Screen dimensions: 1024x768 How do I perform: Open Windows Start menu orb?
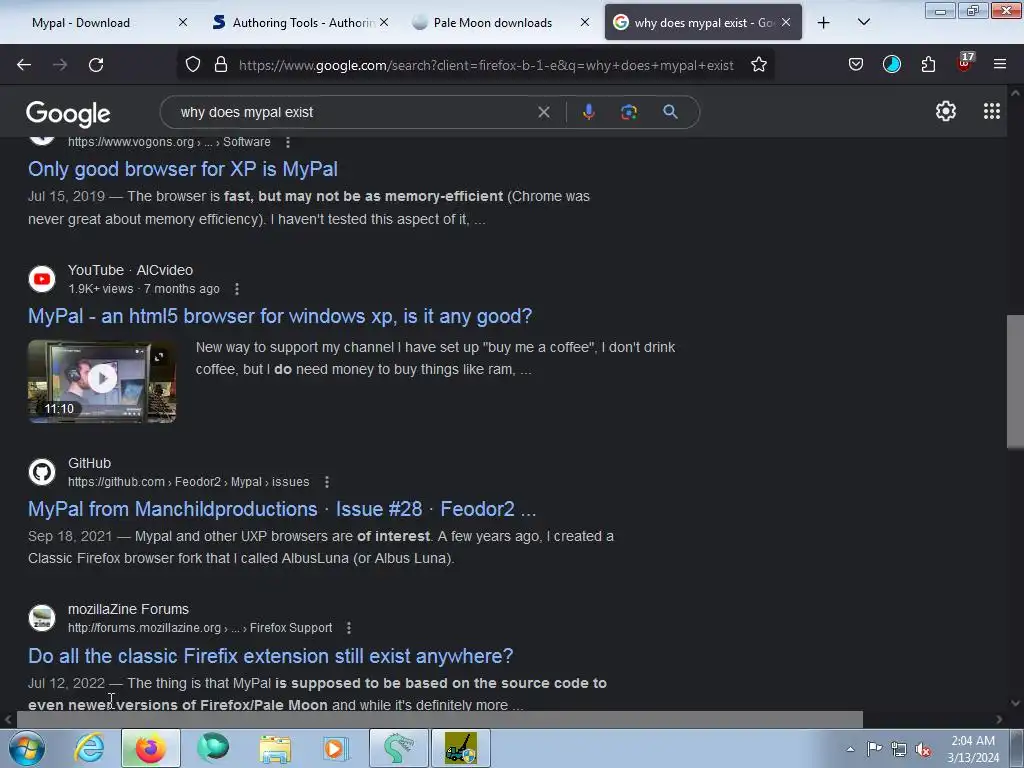(x=26, y=748)
